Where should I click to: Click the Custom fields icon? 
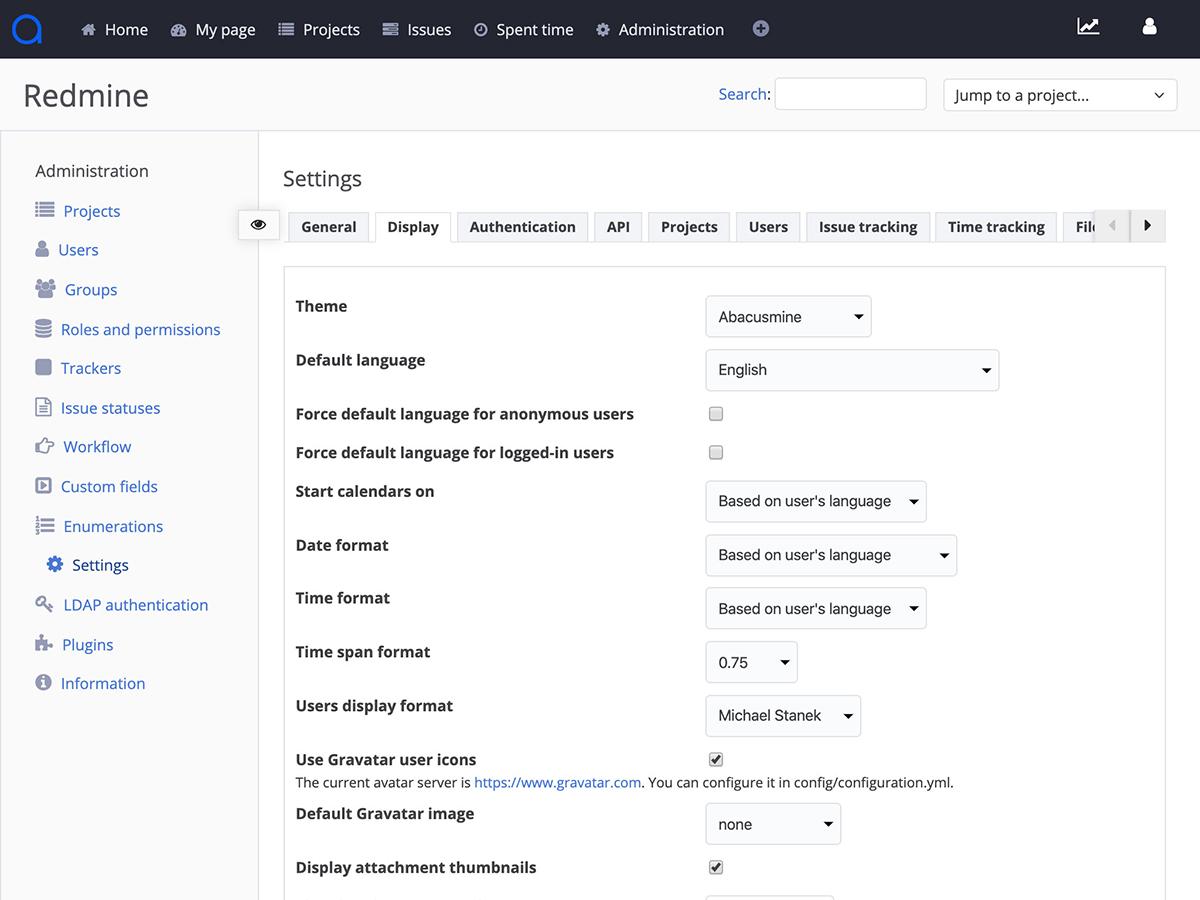tap(43, 486)
